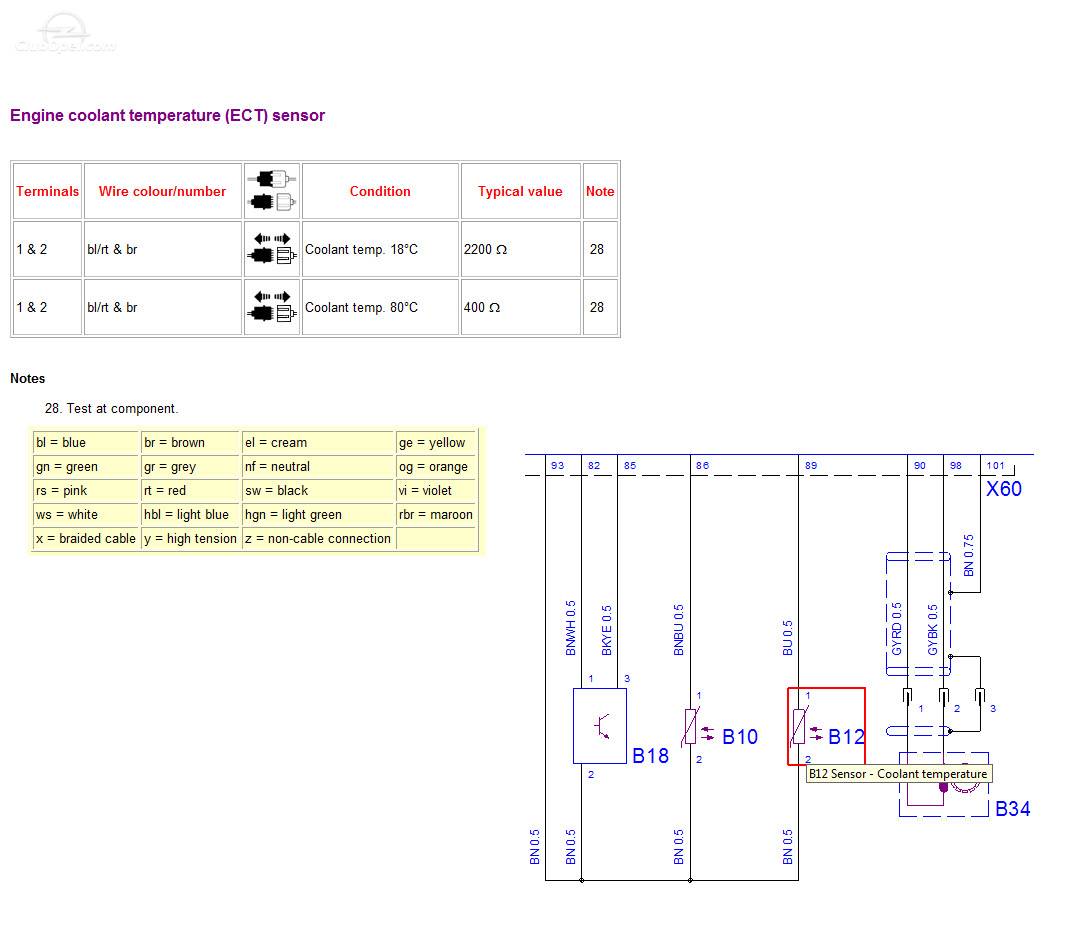Click the 'BU 0.5' wire label
This screenshot has height=941, width=1079.
(x=788, y=637)
